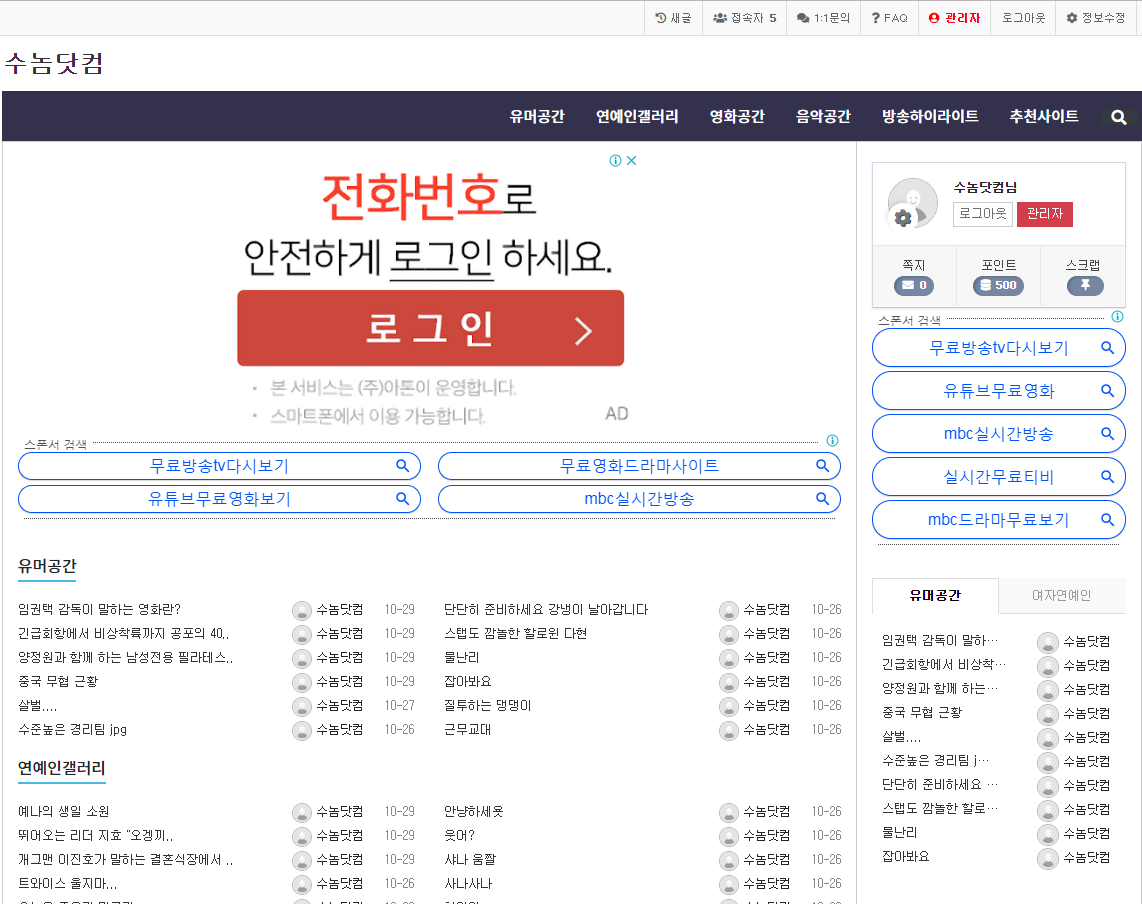Click the red 관리자 button in profile box
Viewport: 1142px width, 904px height.
pos(1044,214)
